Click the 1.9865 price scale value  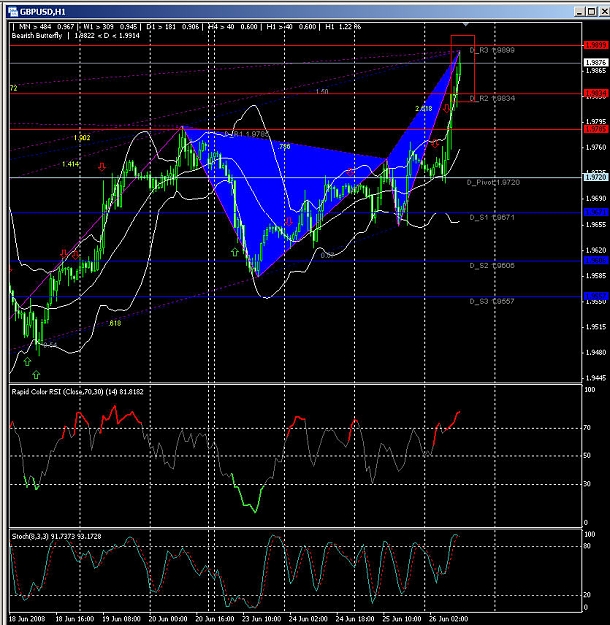(x=596, y=71)
